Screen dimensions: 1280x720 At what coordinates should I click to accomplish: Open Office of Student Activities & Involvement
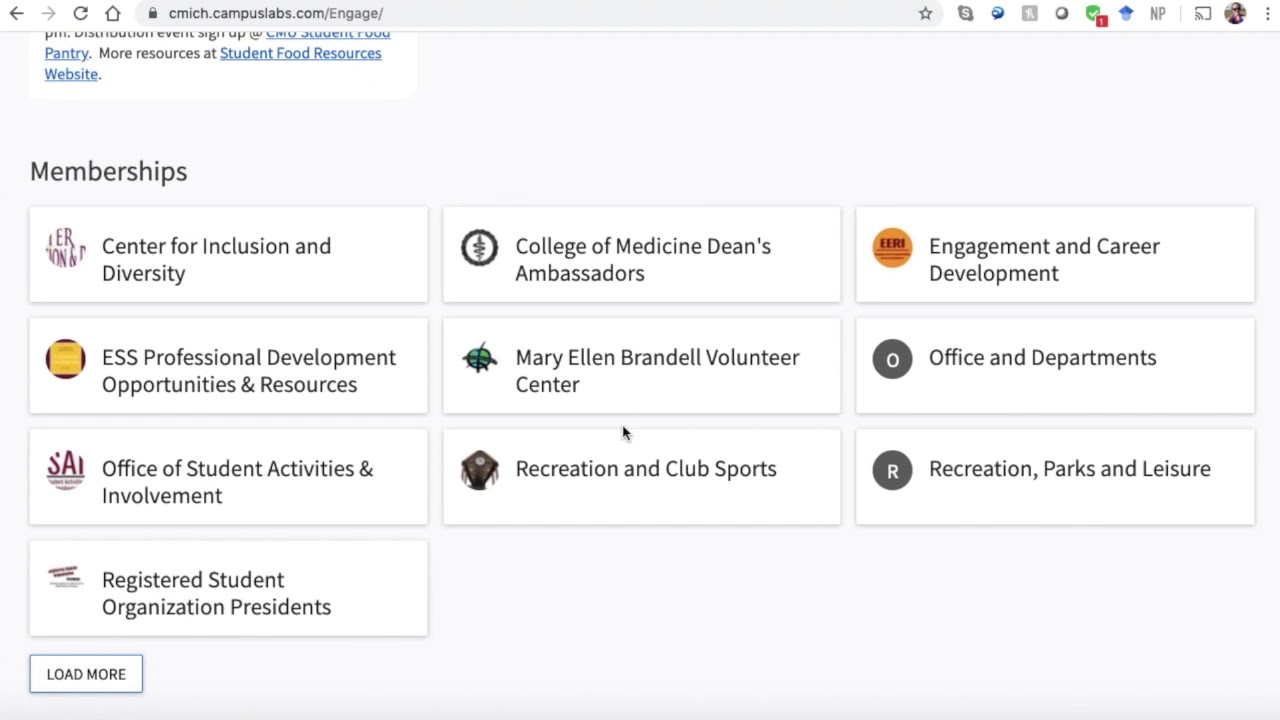tap(228, 477)
